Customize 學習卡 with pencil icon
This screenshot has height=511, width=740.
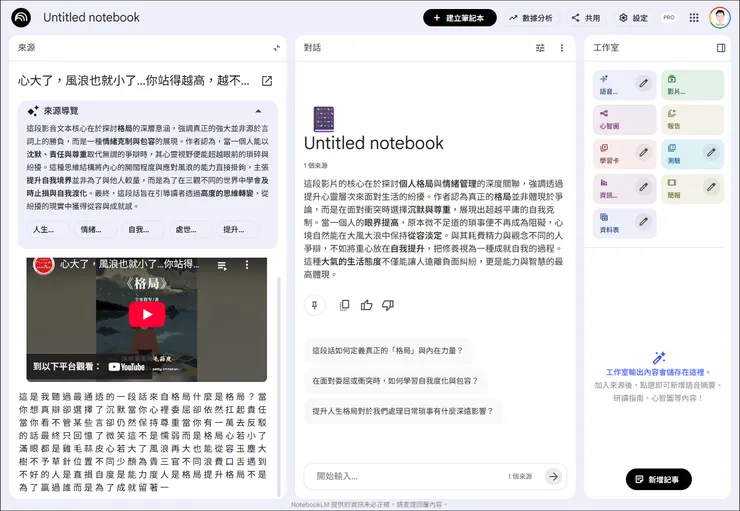pos(643,152)
